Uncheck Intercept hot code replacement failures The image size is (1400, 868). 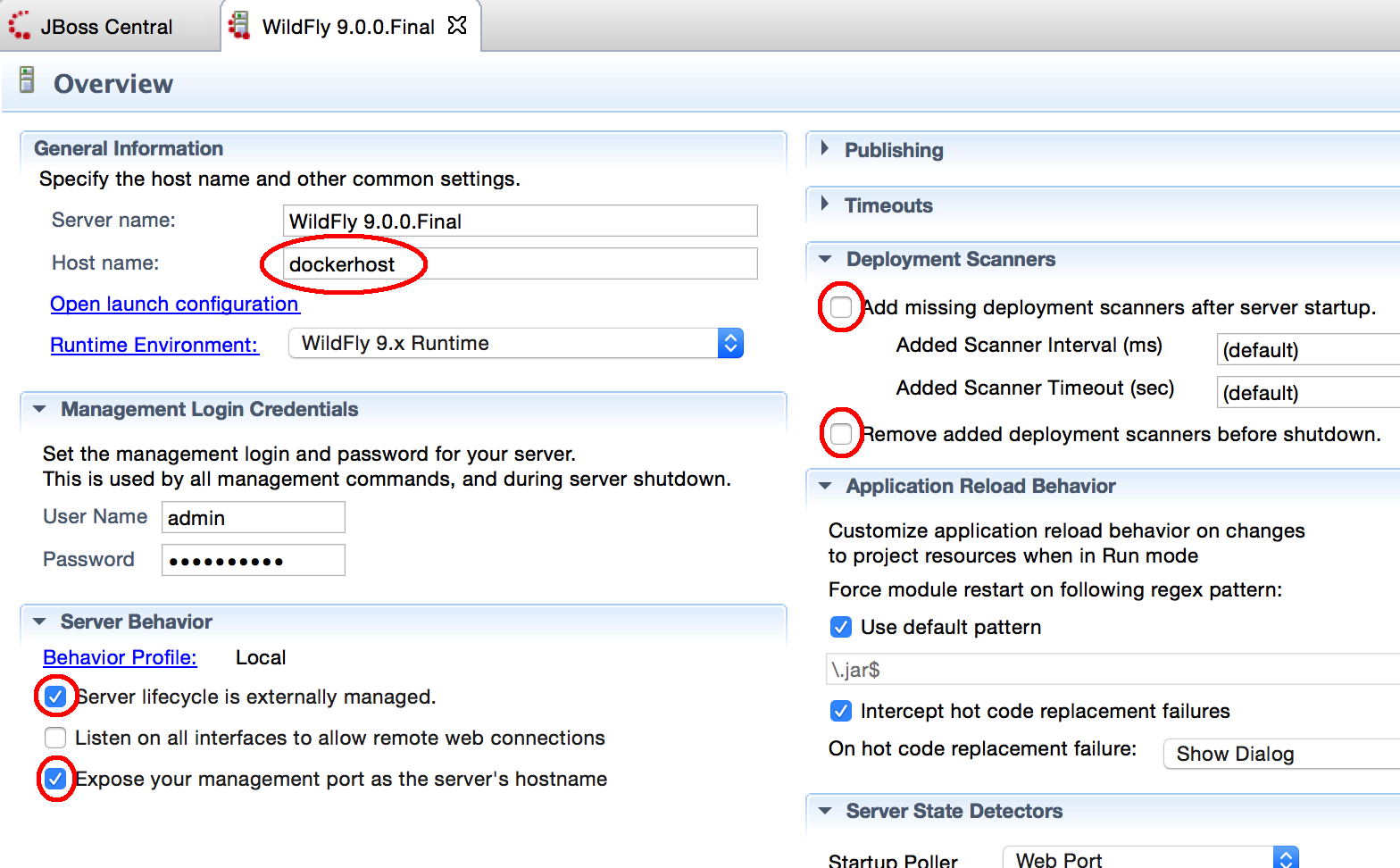coord(841,711)
